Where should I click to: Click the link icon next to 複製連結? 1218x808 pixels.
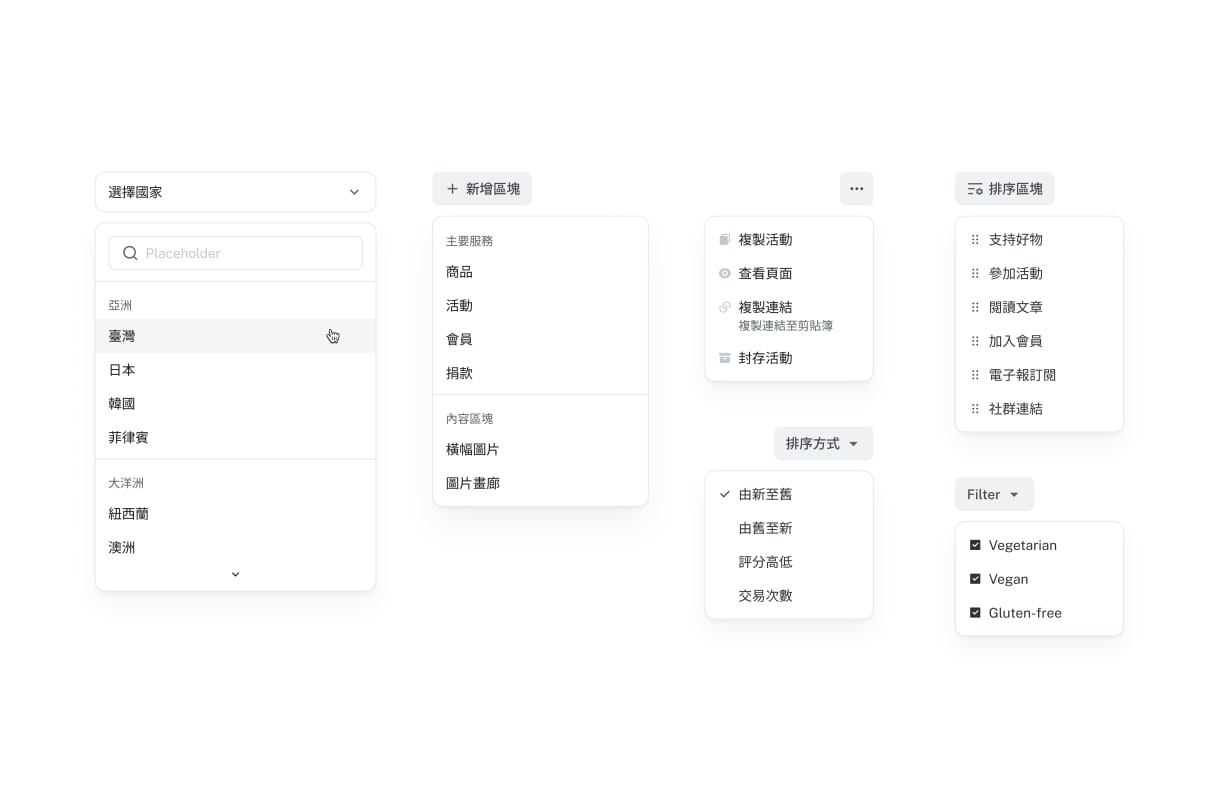point(725,307)
